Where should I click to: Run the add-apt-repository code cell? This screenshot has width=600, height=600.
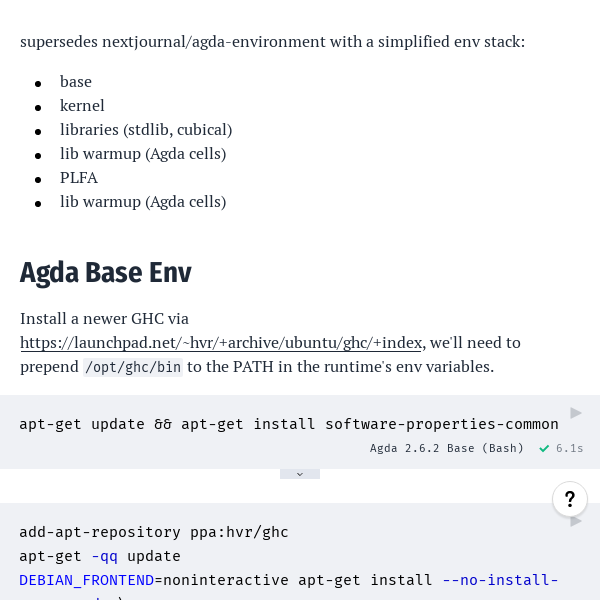[576, 521]
